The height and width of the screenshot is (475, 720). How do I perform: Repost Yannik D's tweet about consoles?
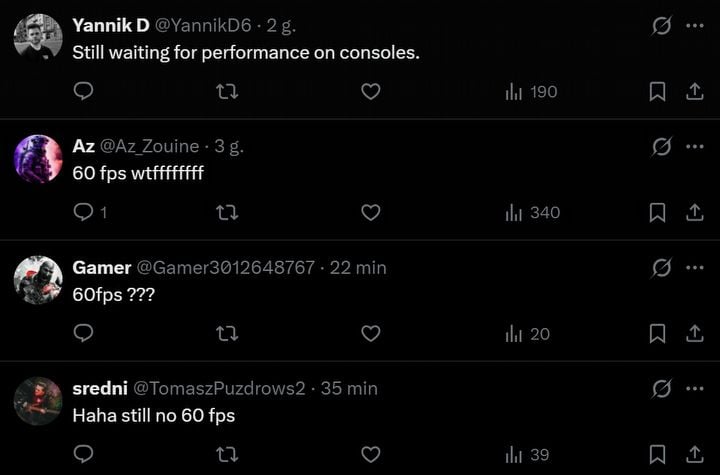tap(227, 91)
